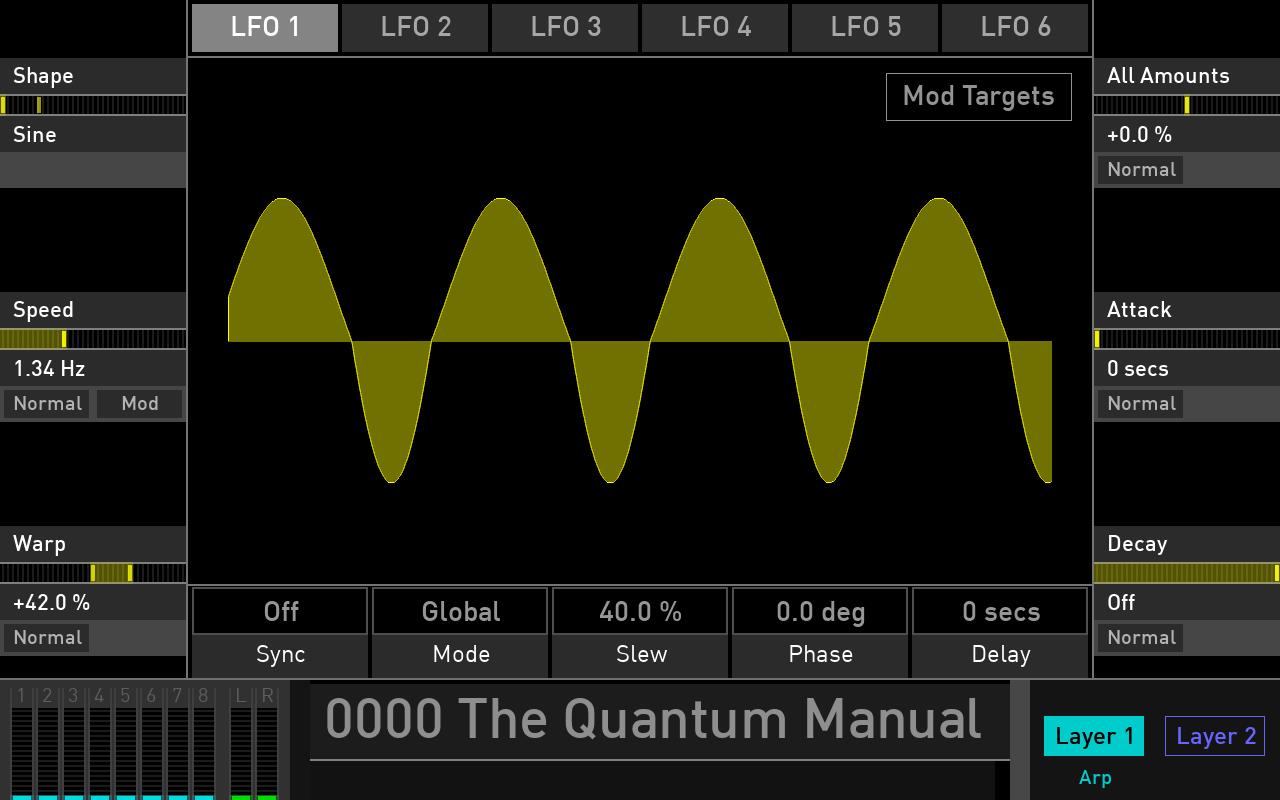Toggle Normal under All Amounts

(1140, 169)
